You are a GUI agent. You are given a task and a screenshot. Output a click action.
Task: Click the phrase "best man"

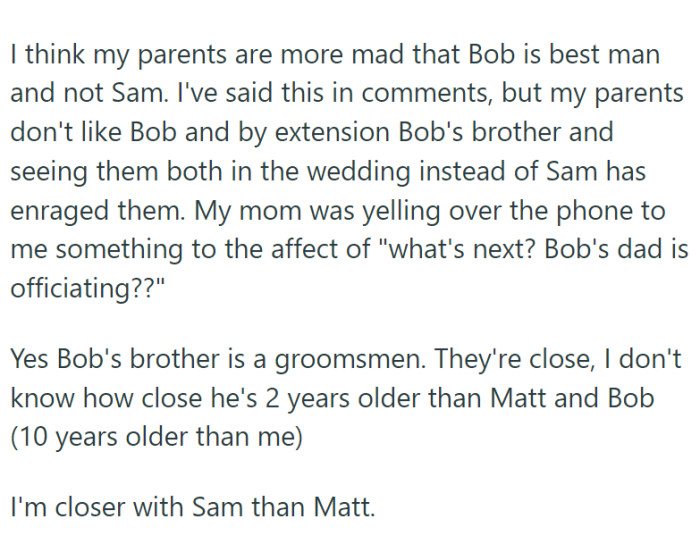(604, 54)
